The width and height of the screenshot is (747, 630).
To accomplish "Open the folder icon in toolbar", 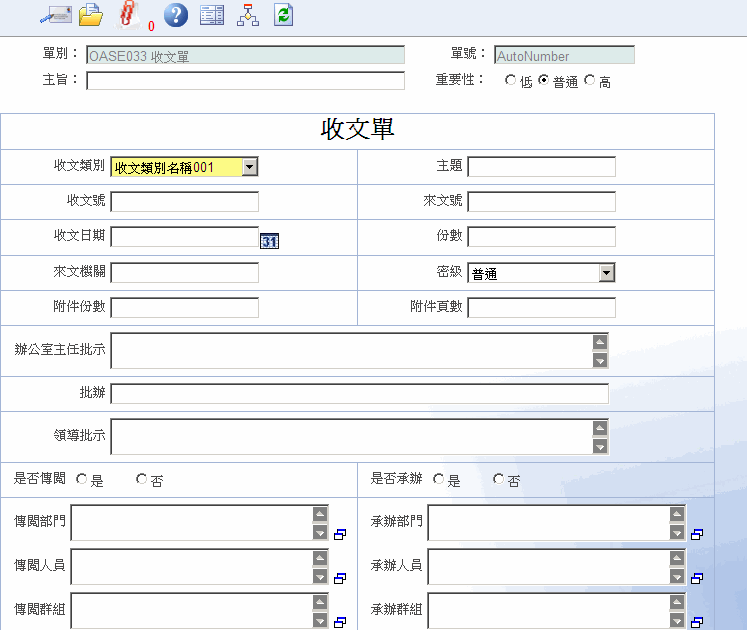I will [x=91, y=15].
